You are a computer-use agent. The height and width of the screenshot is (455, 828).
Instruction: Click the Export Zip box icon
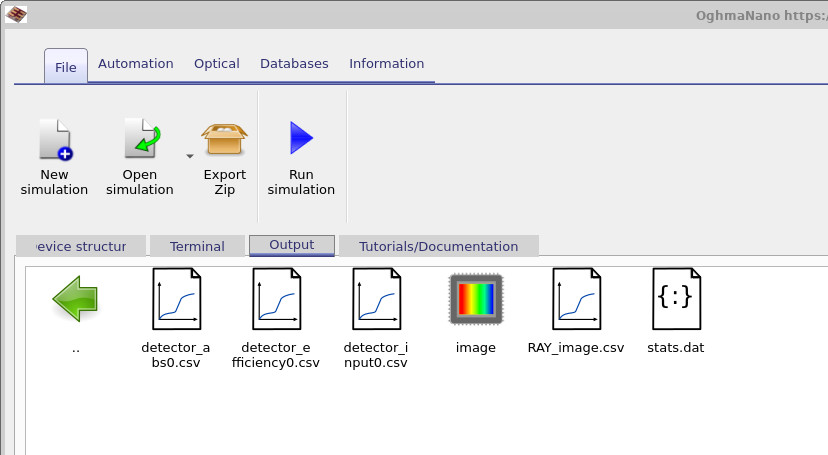pyautogui.click(x=224, y=139)
